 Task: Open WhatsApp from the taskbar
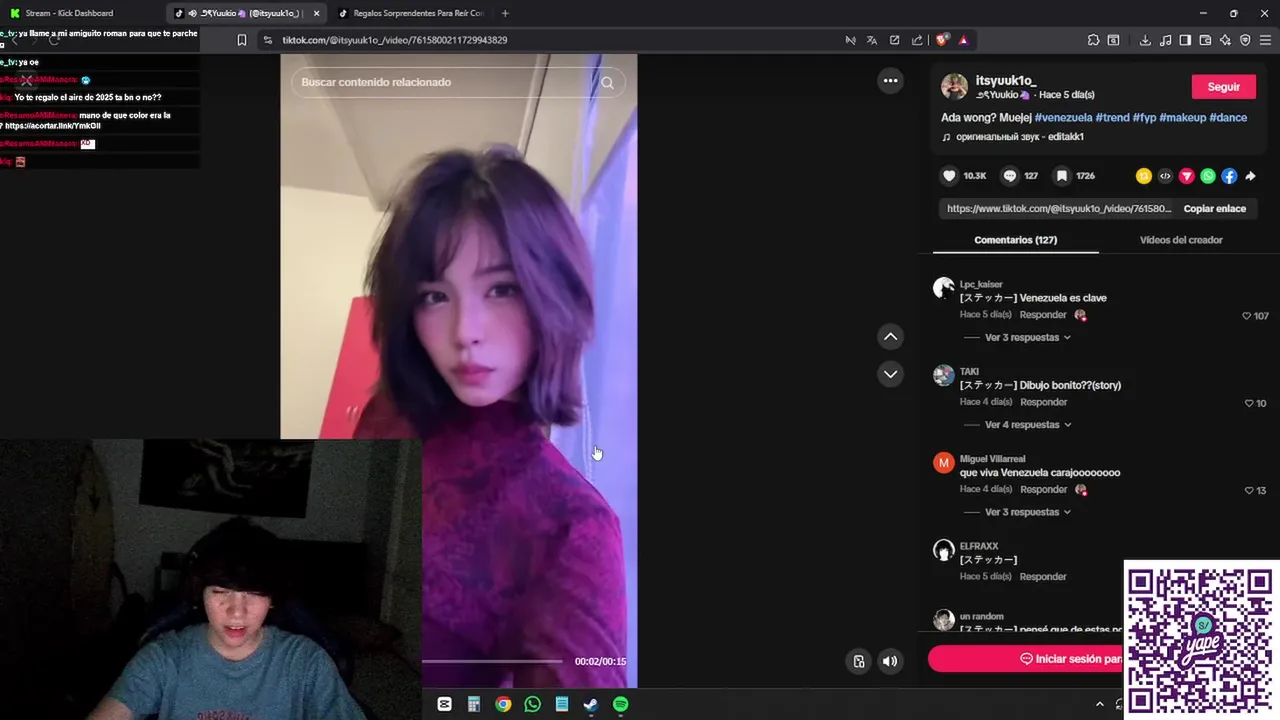coord(532,705)
